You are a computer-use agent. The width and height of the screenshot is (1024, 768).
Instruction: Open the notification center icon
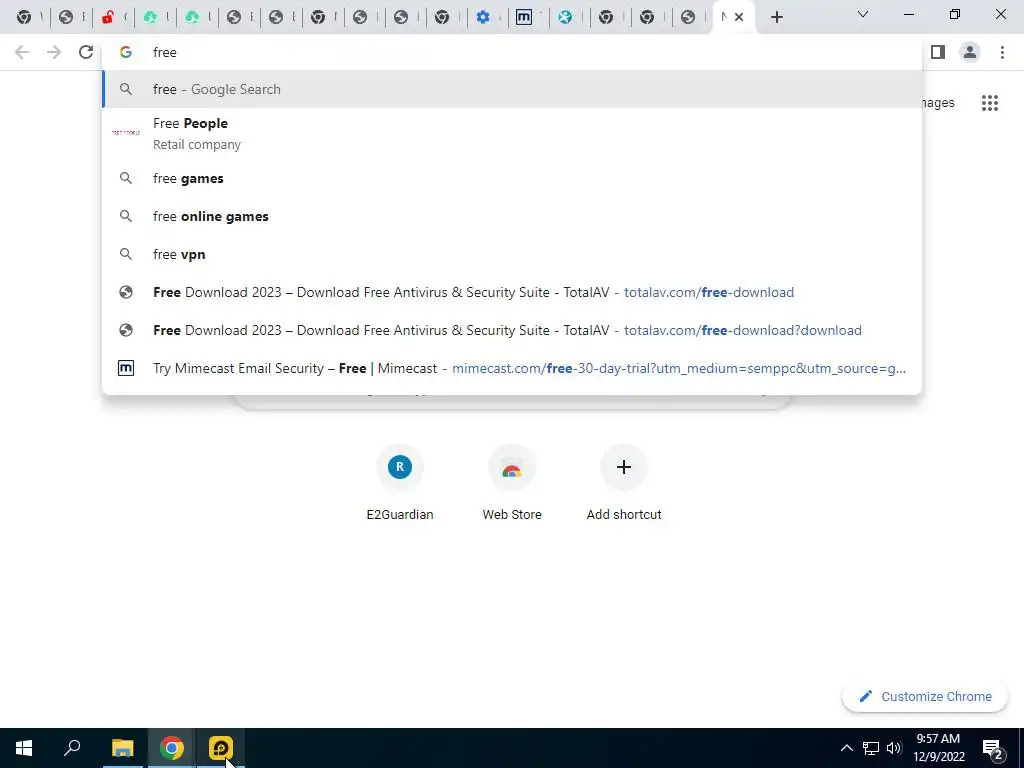click(993, 749)
